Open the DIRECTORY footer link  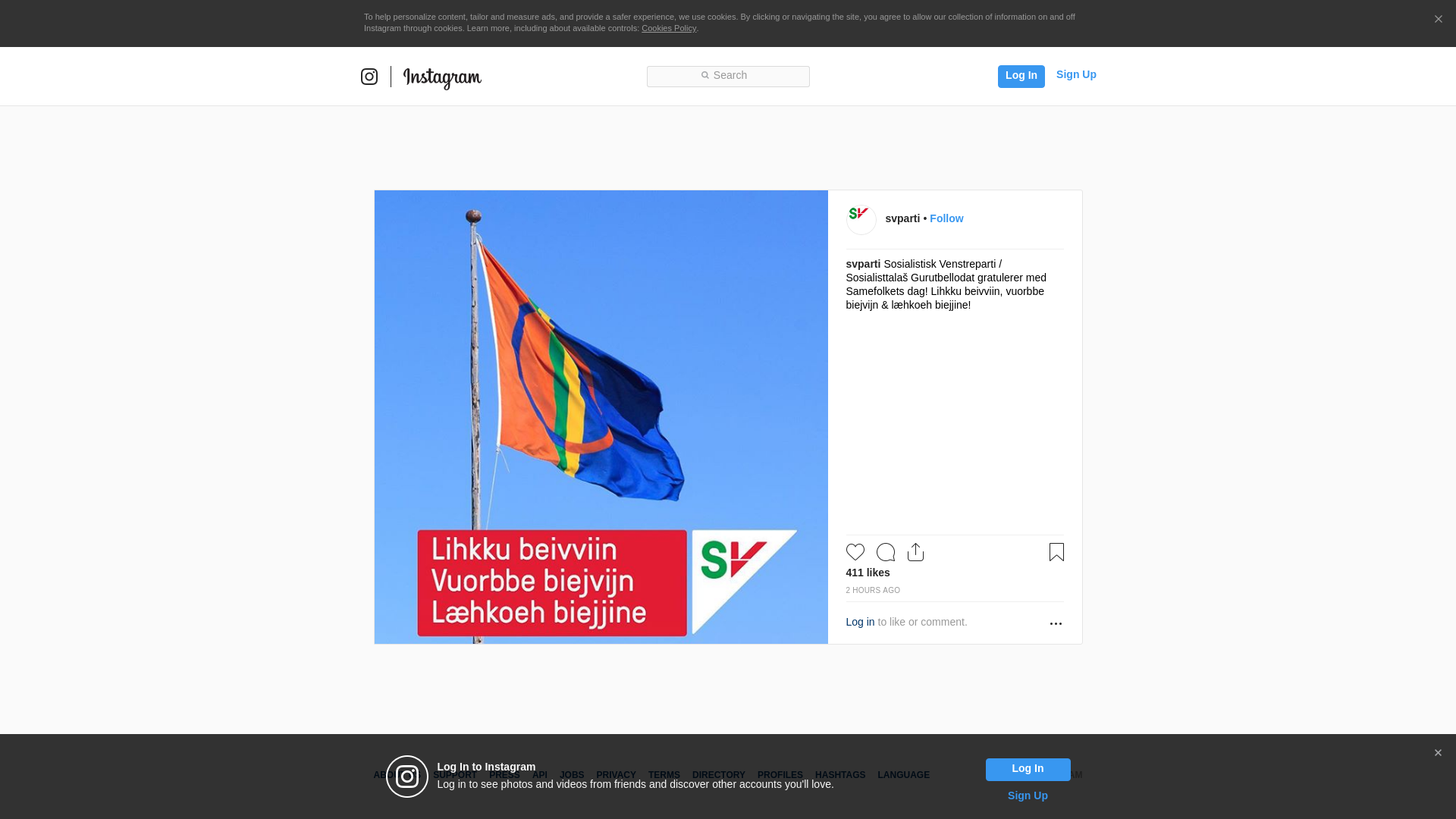pyautogui.click(x=718, y=775)
